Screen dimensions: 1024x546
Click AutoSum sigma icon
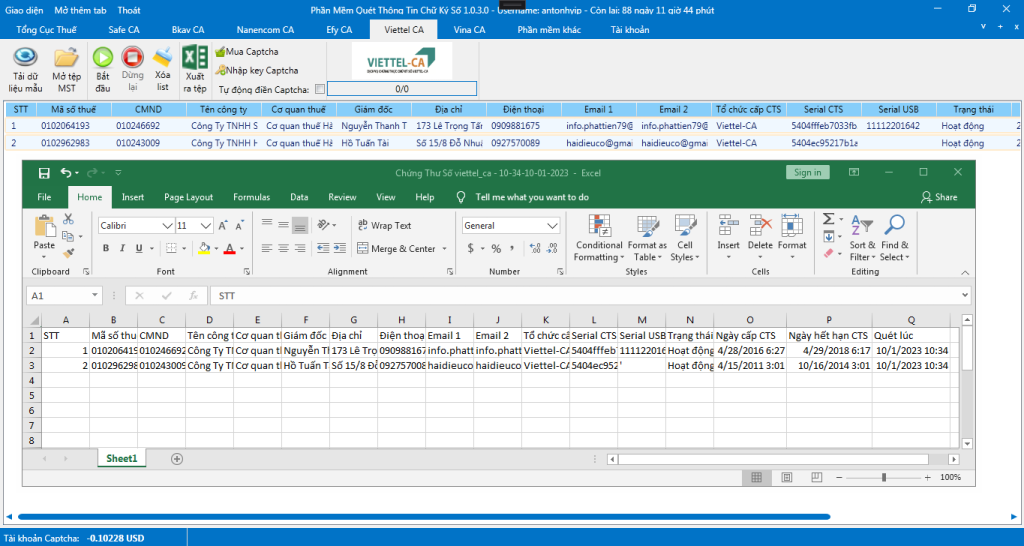pyautogui.click(x=829, y=219)
